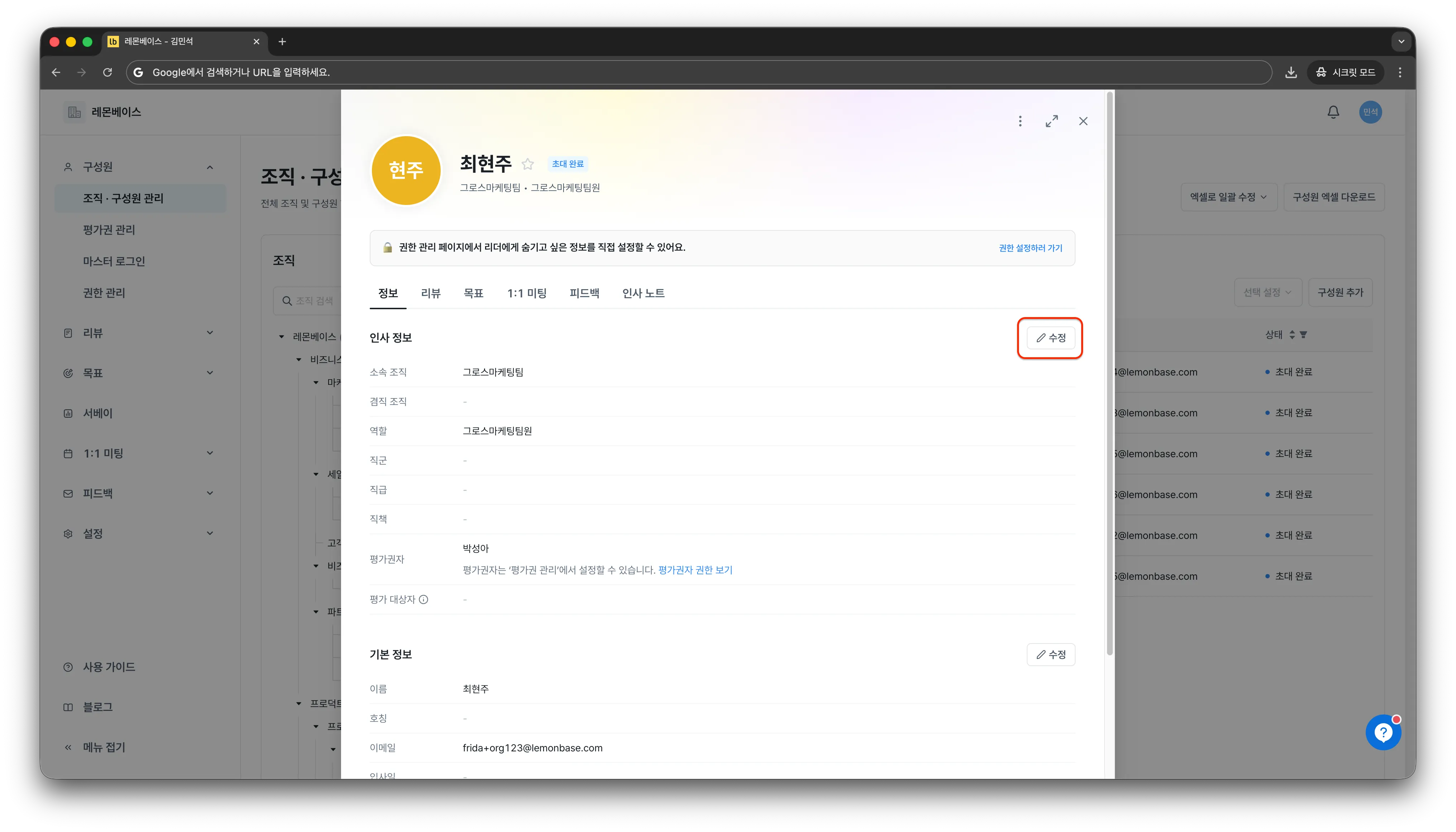1456x832 pixels.
Task: Click the profile panel vertical scrollbar
Action: pyautogui.click(x=1109, y=373)
